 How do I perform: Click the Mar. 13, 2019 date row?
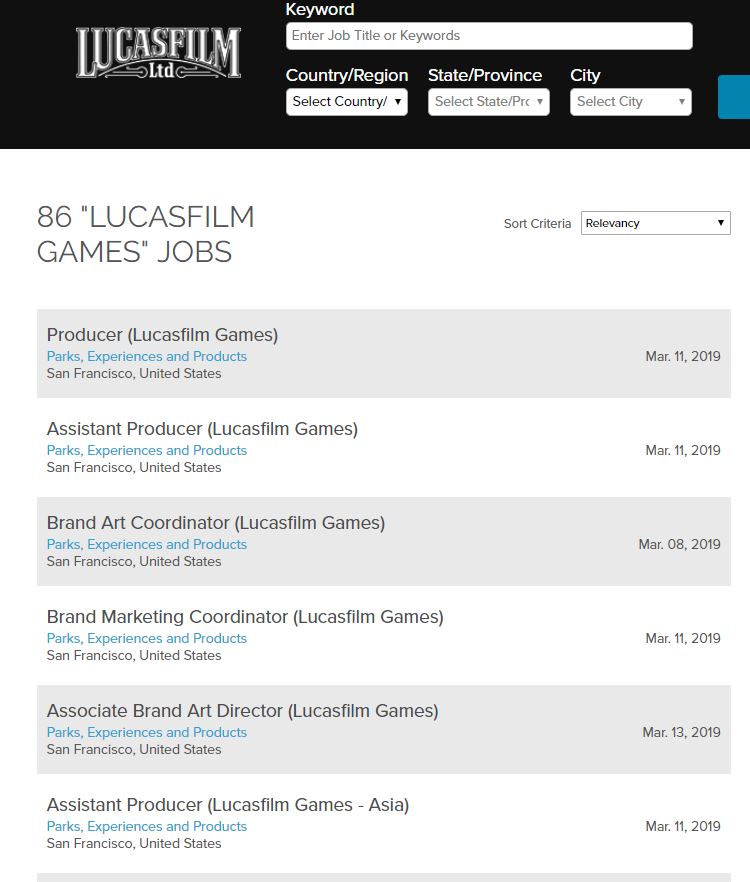[681, 732]
